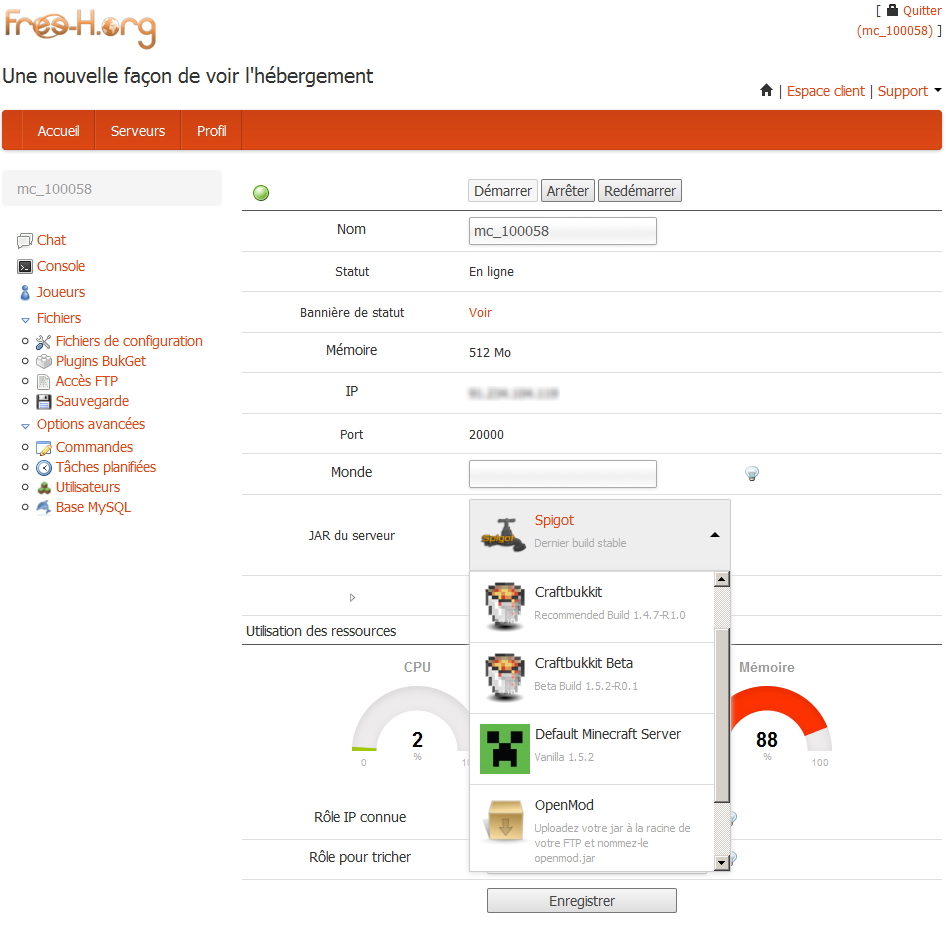Click the lock icon beside Quitter
The width and height of the screenshot is (946, 949).
892,10
